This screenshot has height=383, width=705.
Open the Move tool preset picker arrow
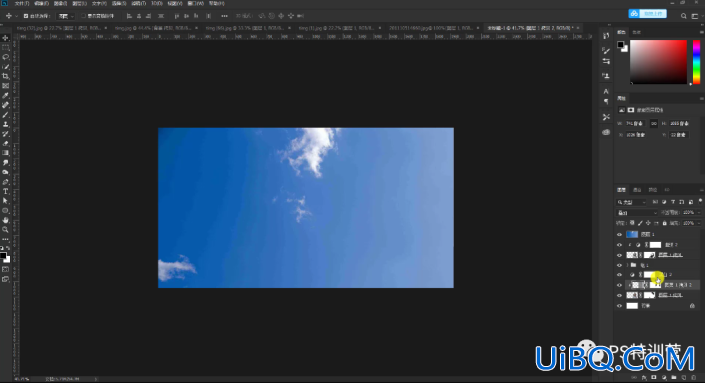17,16
